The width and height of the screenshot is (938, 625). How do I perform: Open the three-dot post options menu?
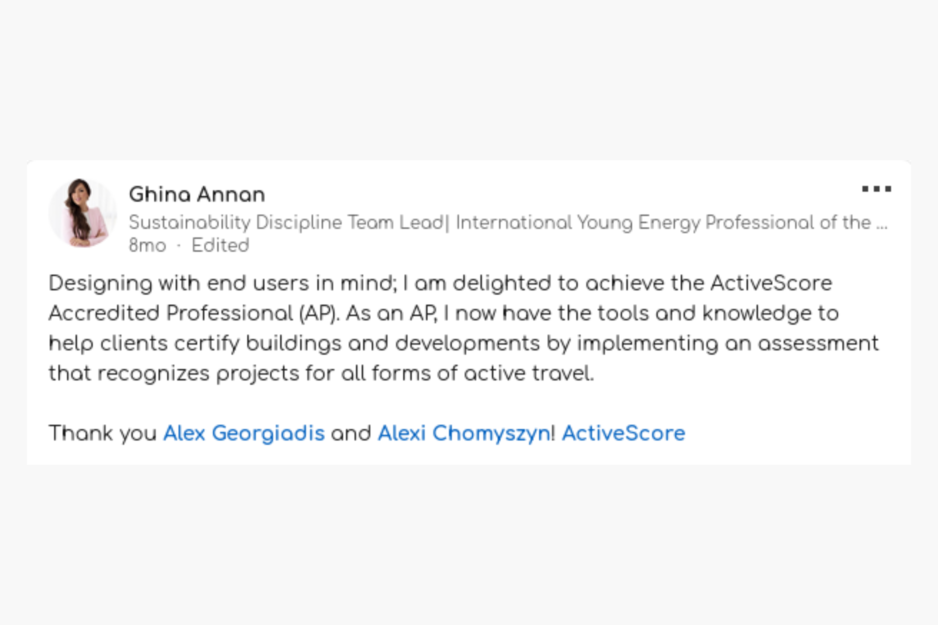[876, 189]
